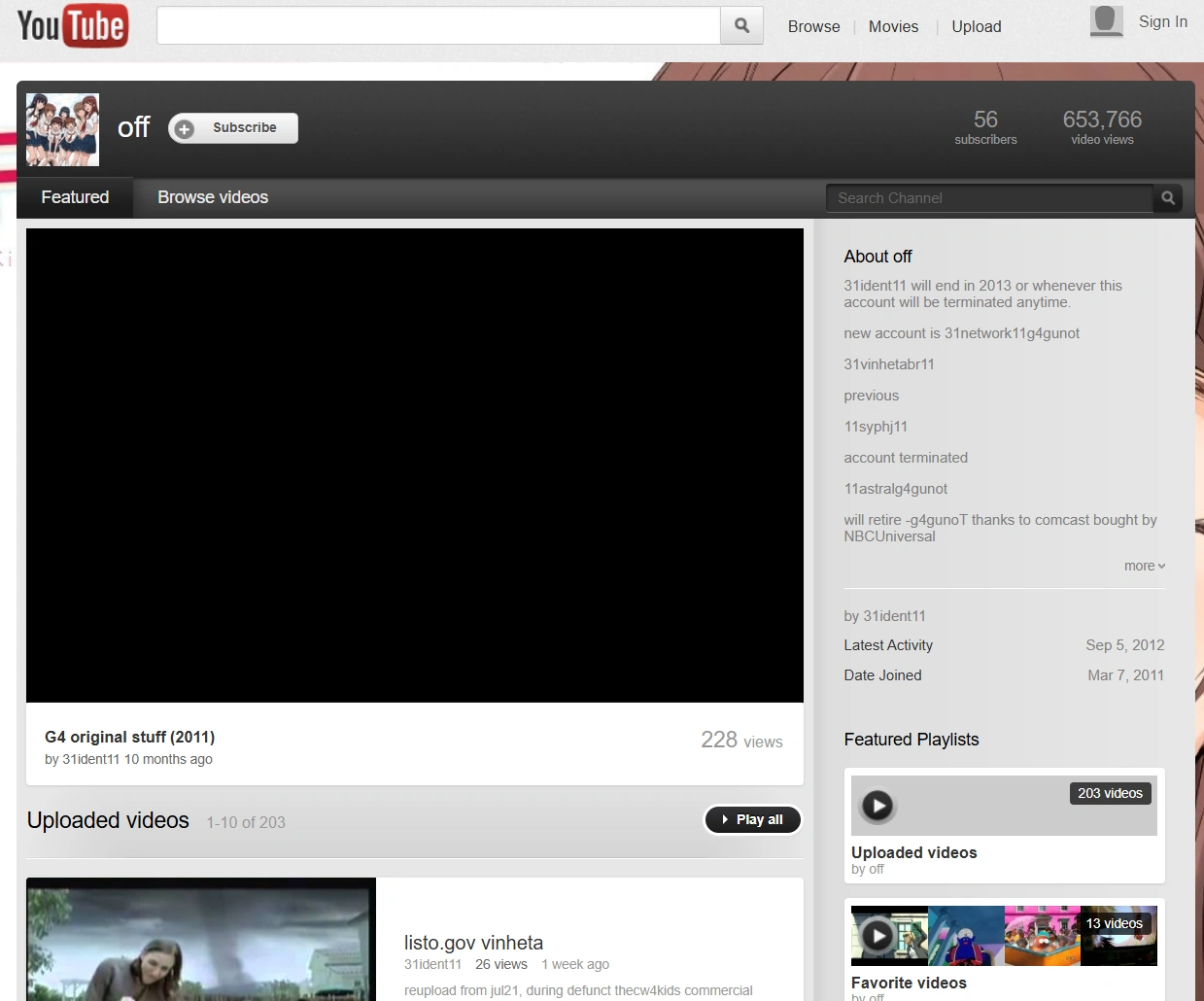Click the 11astralg4gunot text in About
The width and height of the screenshot is (1204, 1001).
(x=895, y=489)
